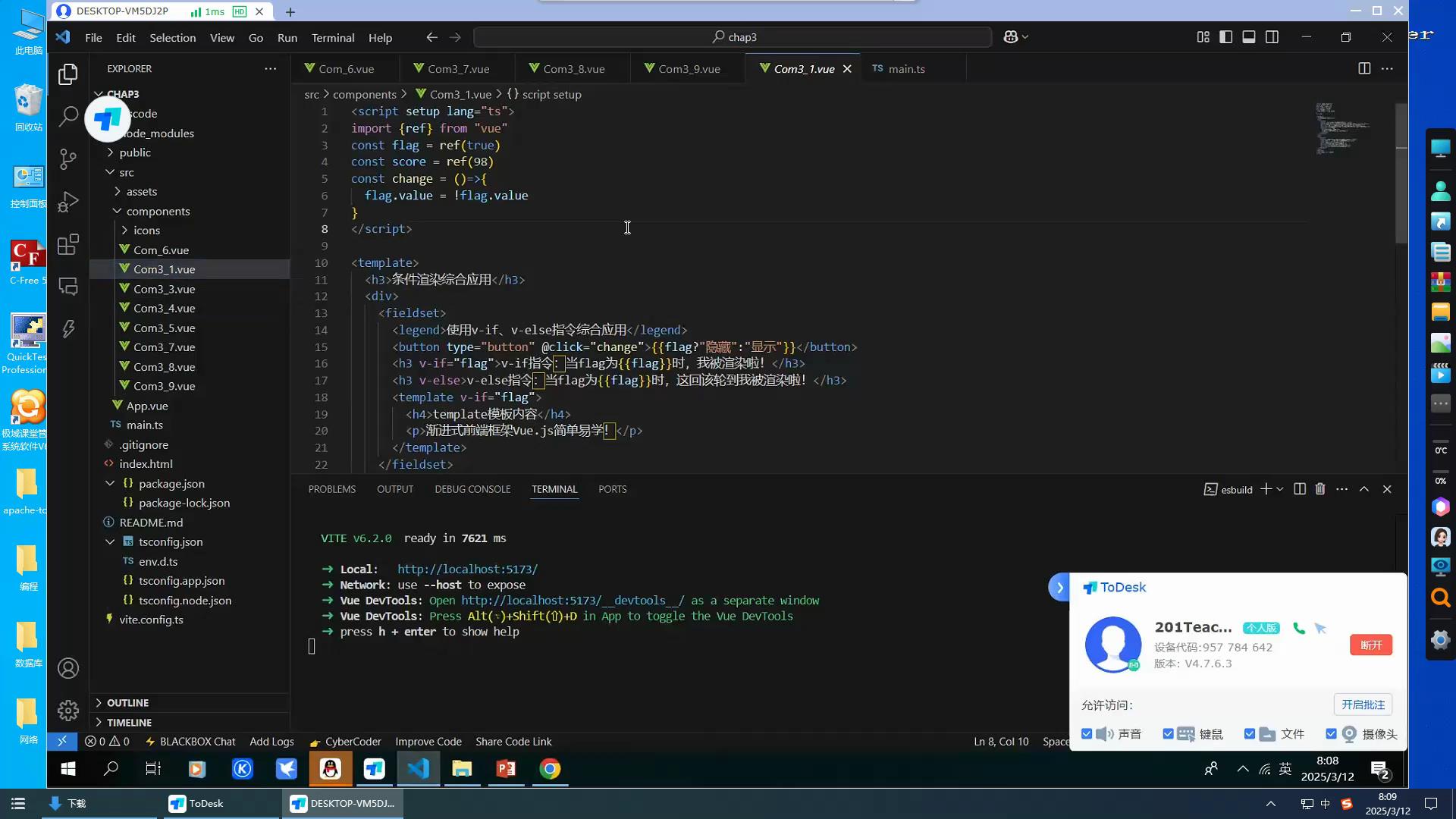This screenshot has height=819, width=1456.
Task: Click the Manage gear icon
Action: tap(68, 710)
